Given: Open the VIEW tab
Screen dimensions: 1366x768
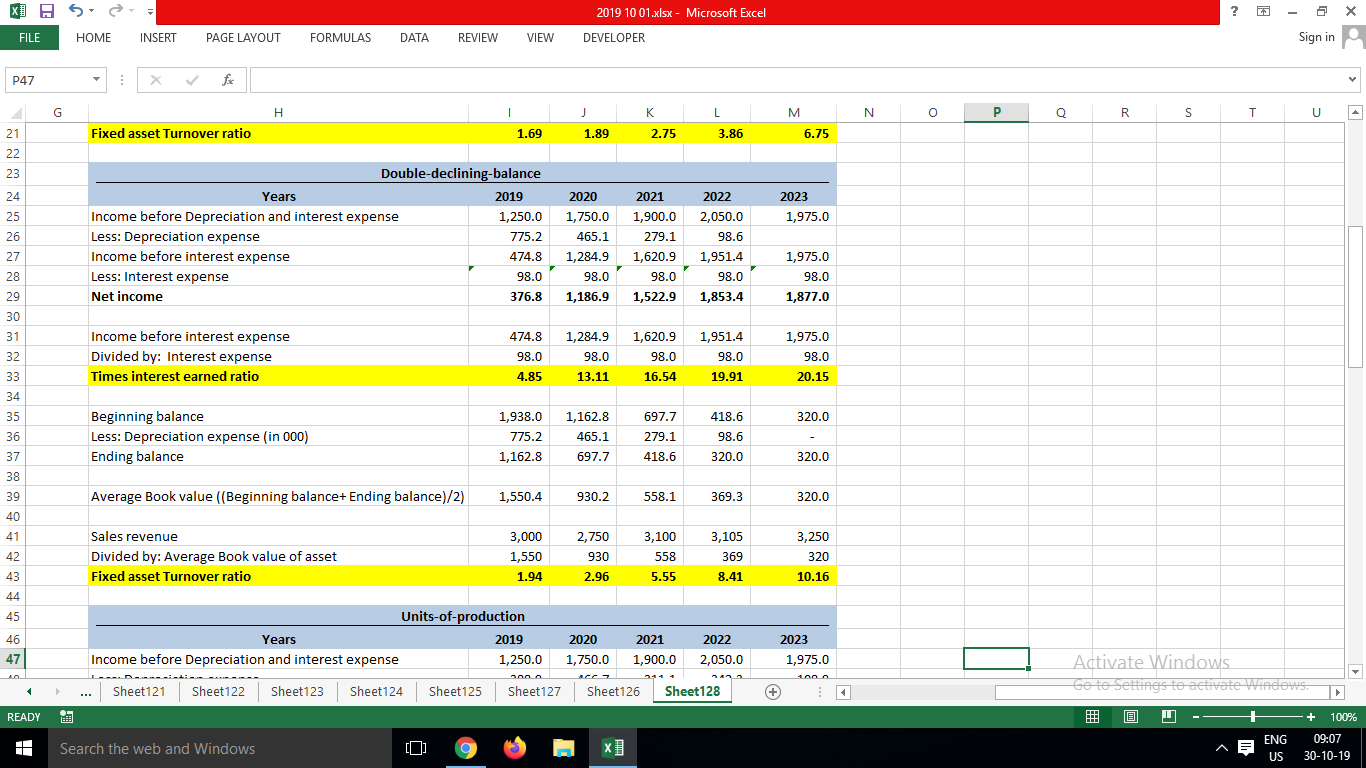Looking at the screenshot, I should [x=540, y=37].
